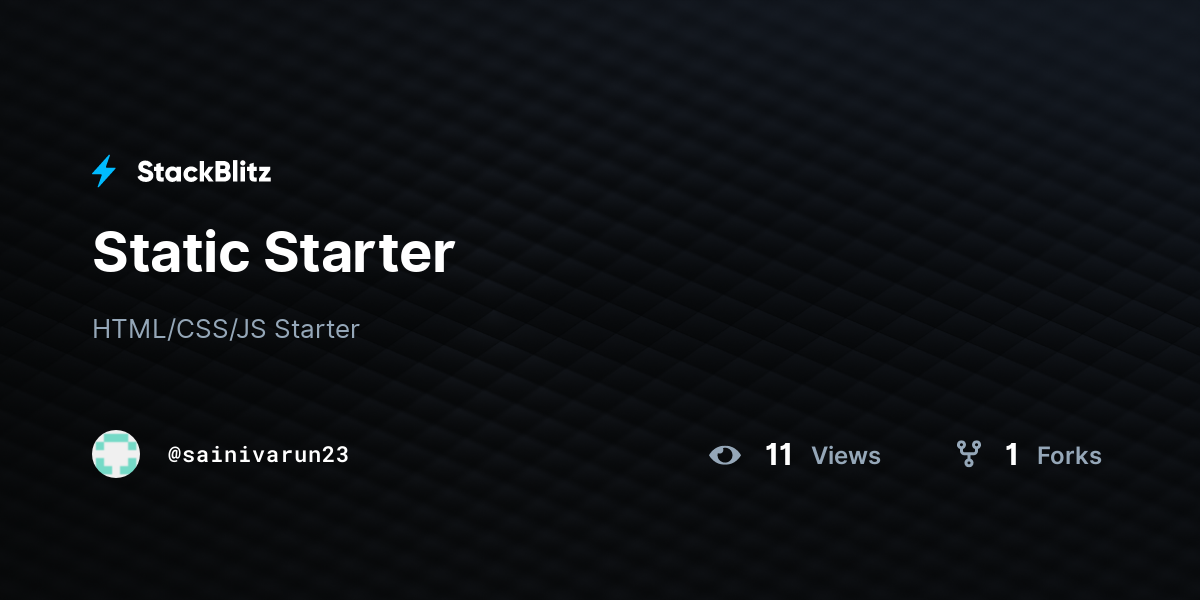Click the word Static in the title

point(170,252)
